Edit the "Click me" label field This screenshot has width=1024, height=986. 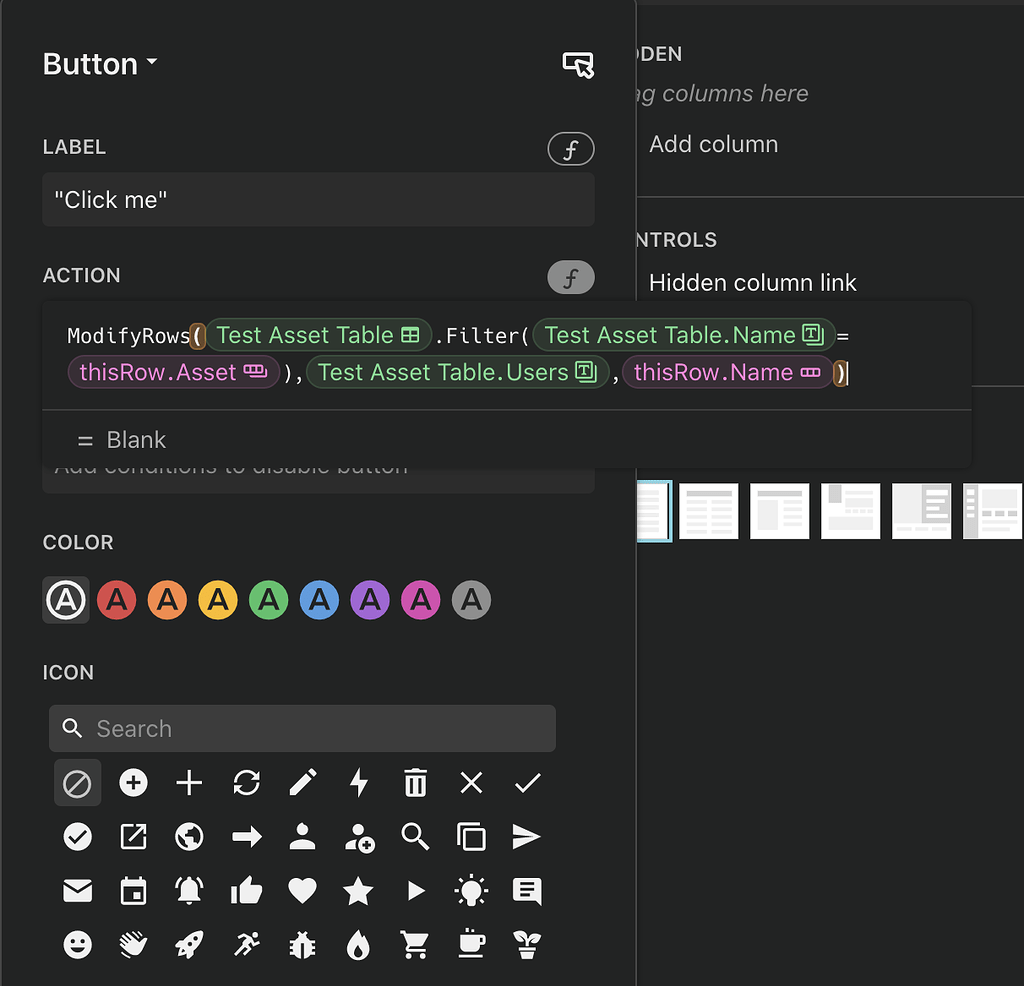[x=318, y=200]
